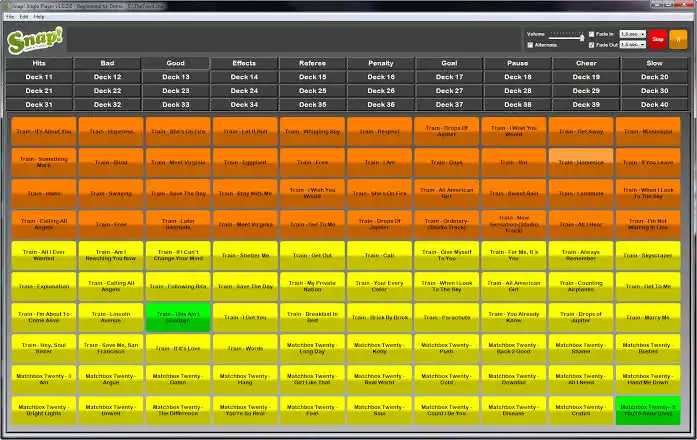Play Train - Latin Interlude
Viewport: 697px width, 440px height.
click(178, 224)
